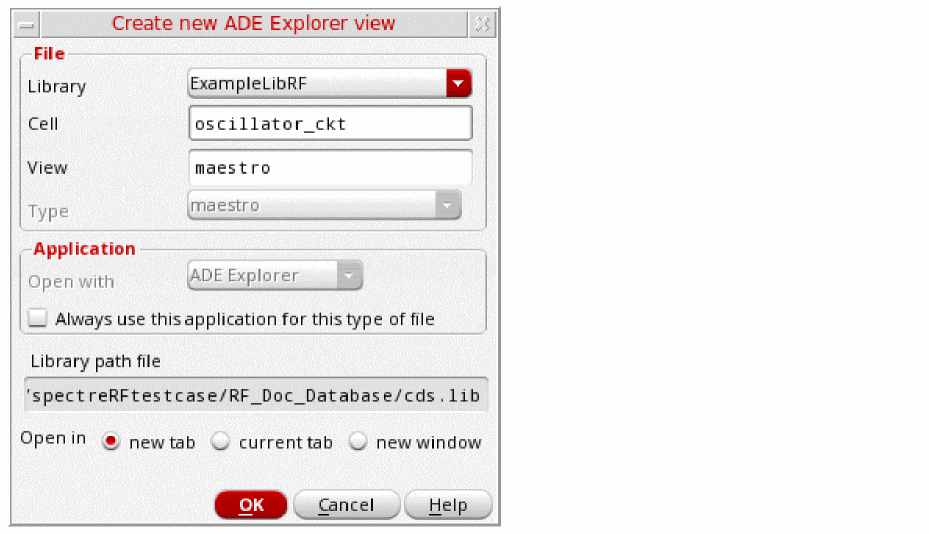The image size is (929, 534).
Task: Close the Create new ADE Explorer view dialog
Action: coord(483,24)
